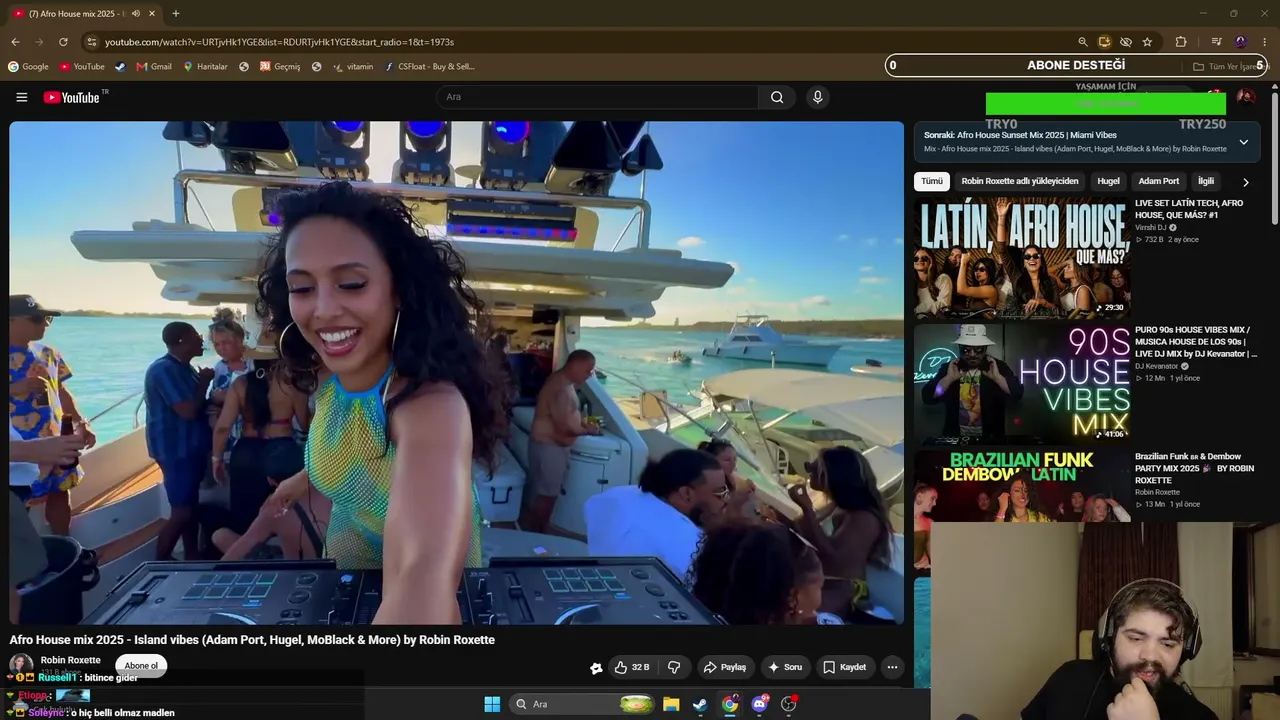The image size is (1280, 720).
Task: Open the zoom magnifier in the address bar
Action: 1082,42
